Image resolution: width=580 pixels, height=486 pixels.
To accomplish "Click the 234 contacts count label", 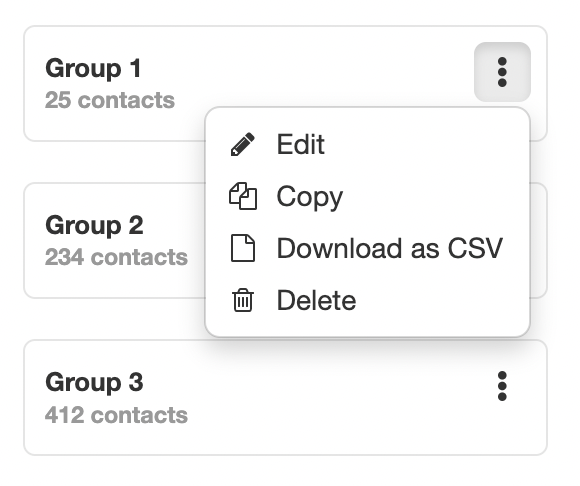I will pos(116,257).
